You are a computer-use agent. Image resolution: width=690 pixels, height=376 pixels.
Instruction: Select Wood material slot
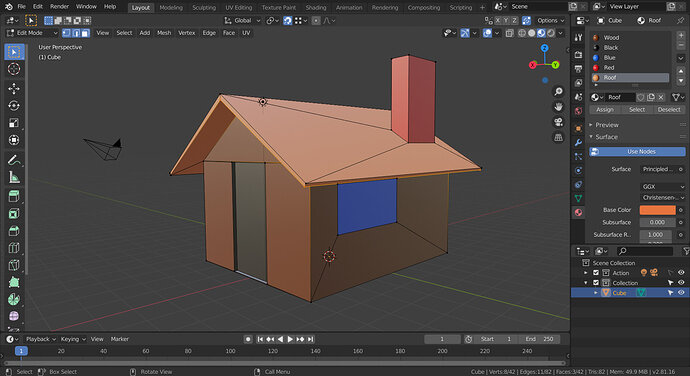(x=630, y=38)
